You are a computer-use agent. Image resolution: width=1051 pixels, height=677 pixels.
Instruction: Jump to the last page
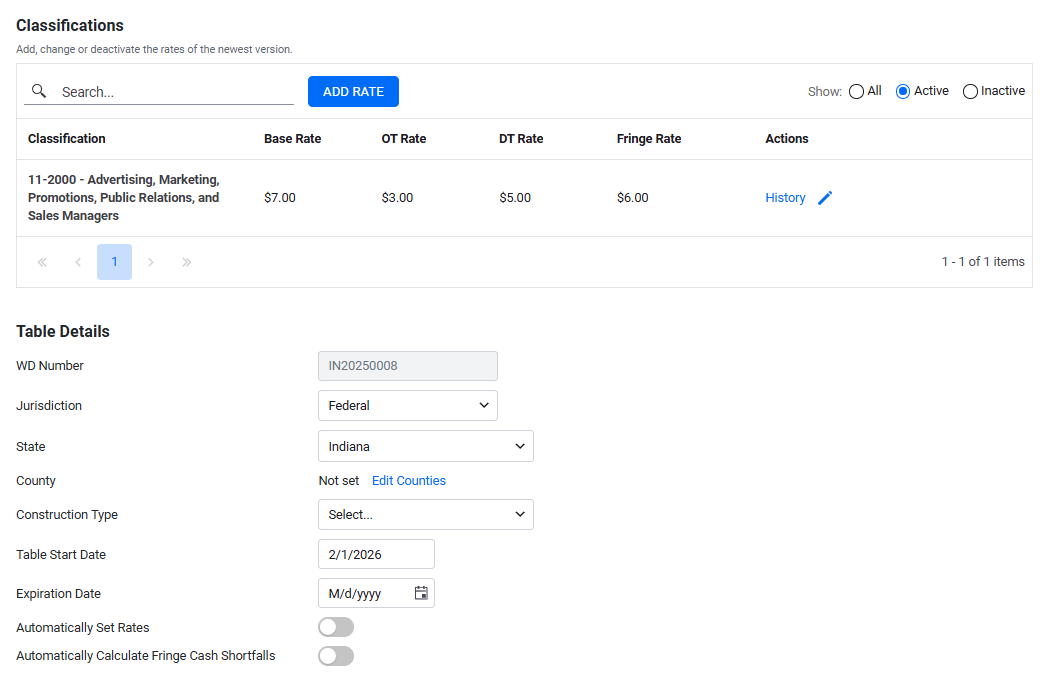click(187, 262)
